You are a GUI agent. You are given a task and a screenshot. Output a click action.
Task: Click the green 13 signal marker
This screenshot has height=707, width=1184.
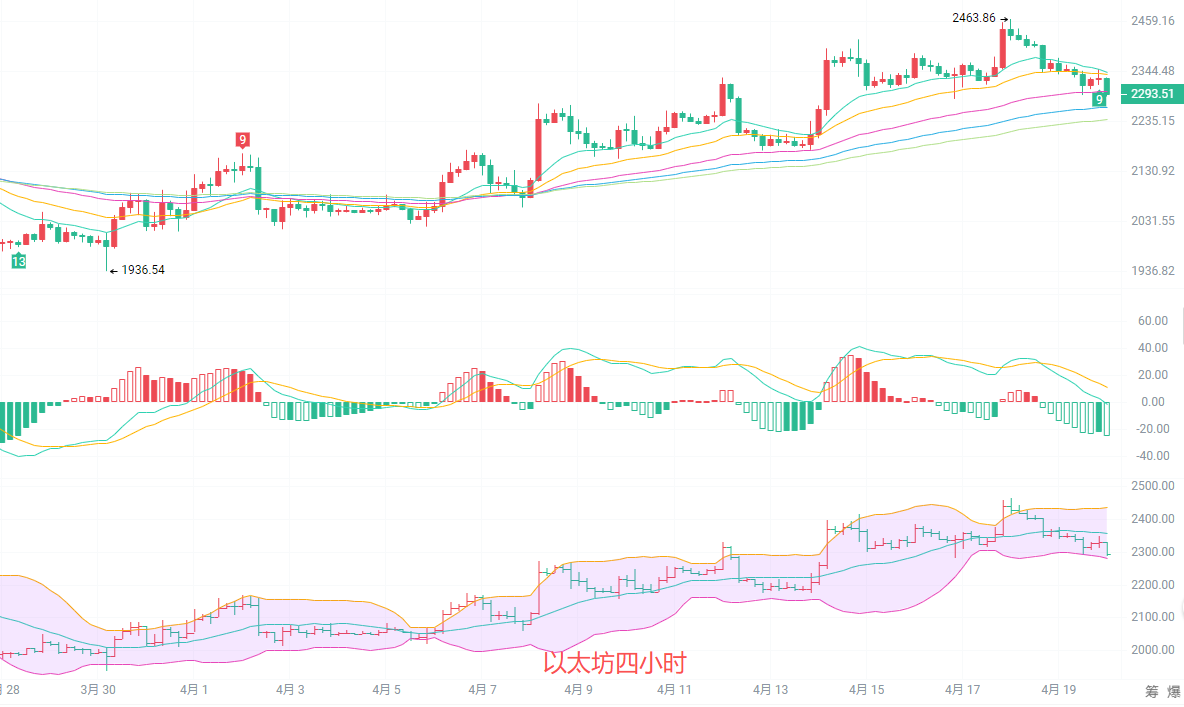[18, 261]
